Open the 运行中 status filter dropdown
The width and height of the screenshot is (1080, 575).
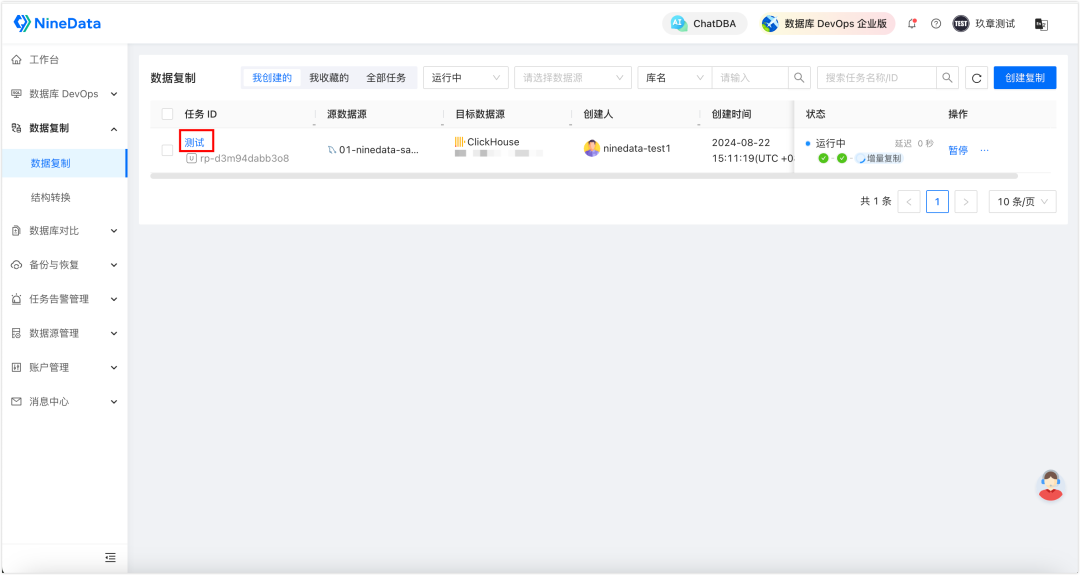click(466, 78)
